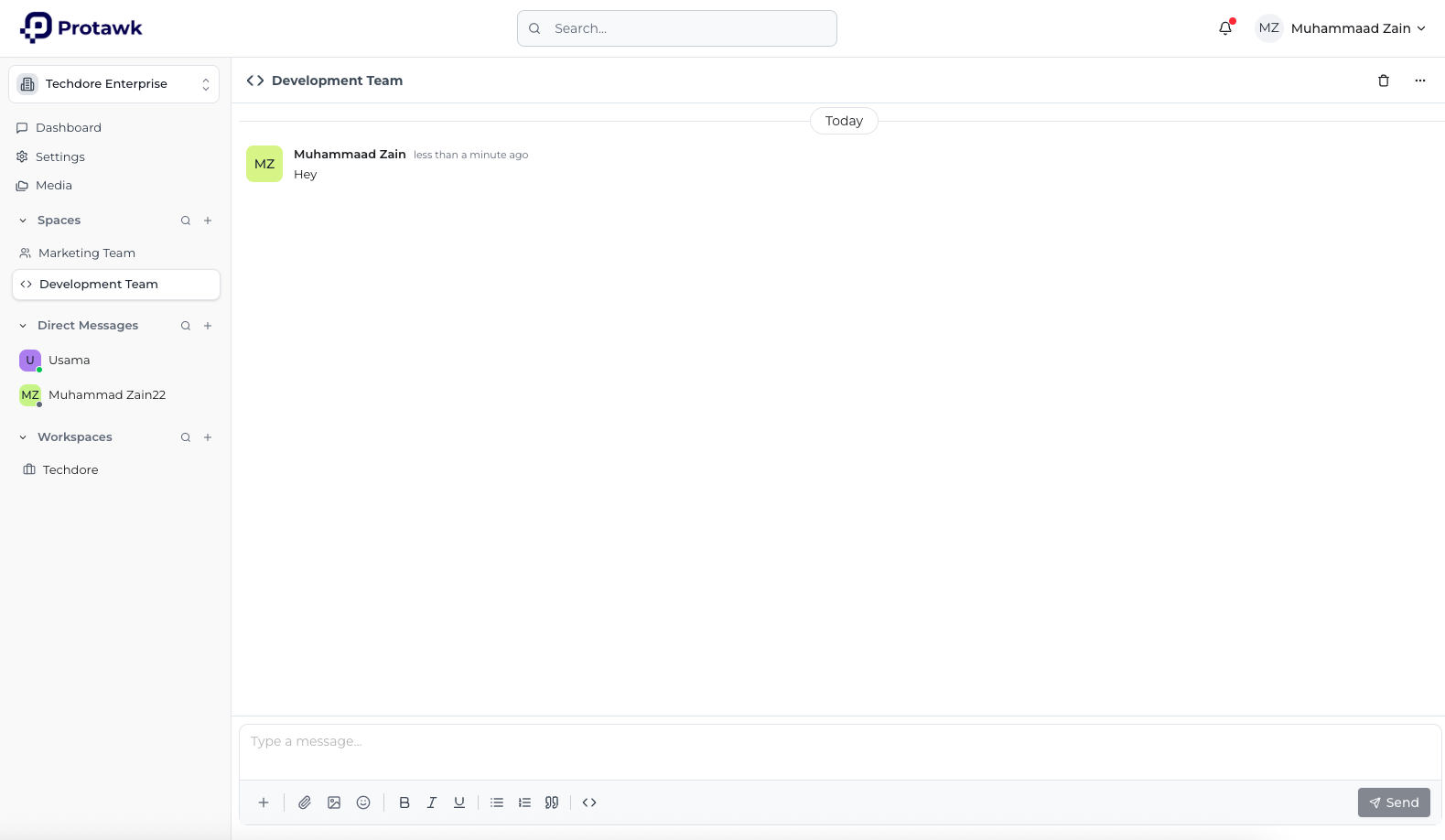Send the message

pos(1394,802)
